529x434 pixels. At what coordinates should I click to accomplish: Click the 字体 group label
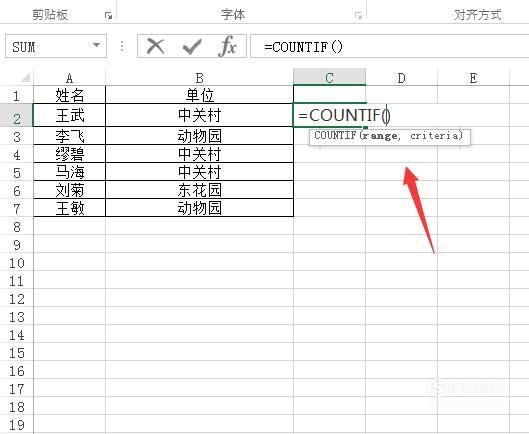click(233, 15)
